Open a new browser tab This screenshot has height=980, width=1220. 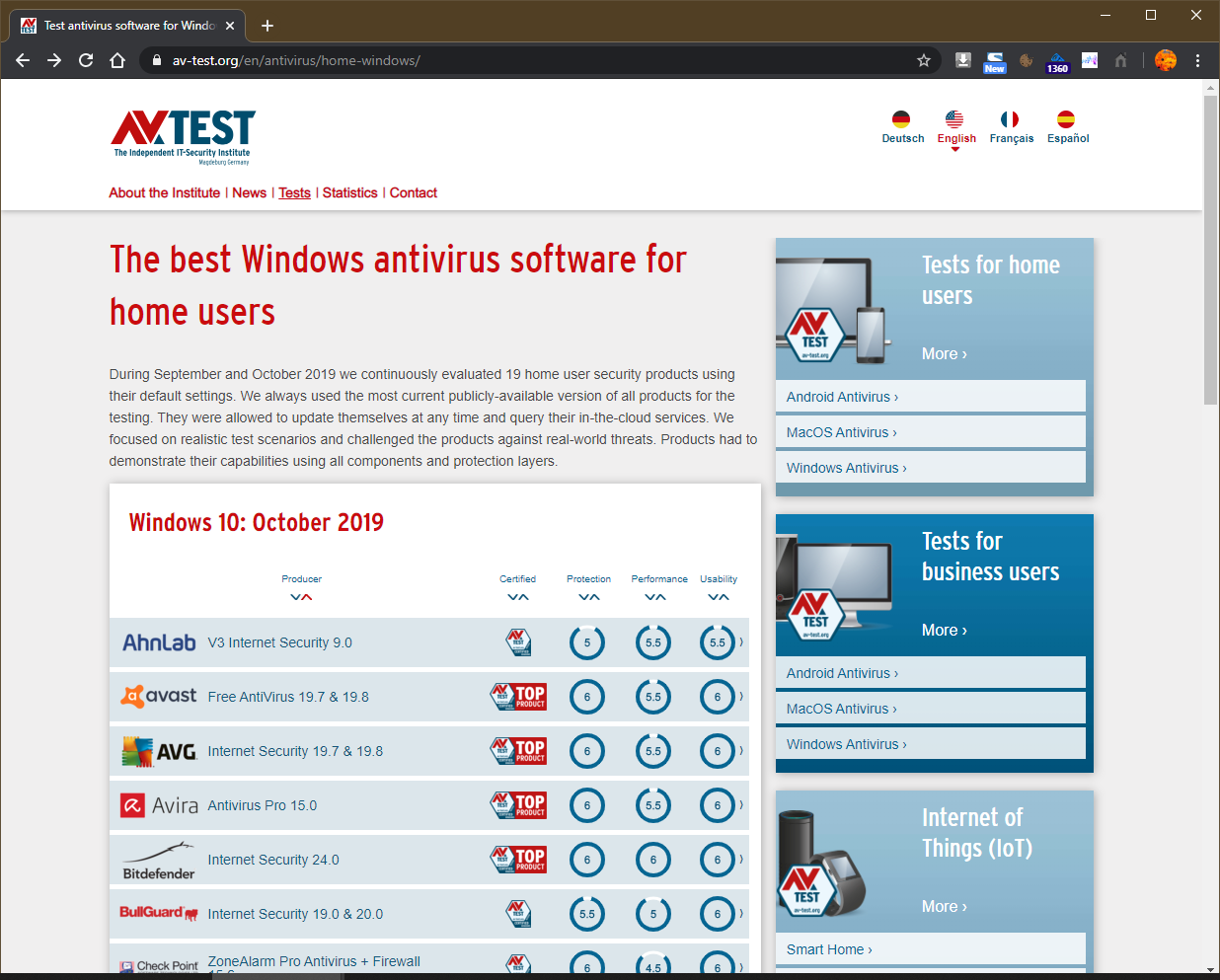click(267, 26)
